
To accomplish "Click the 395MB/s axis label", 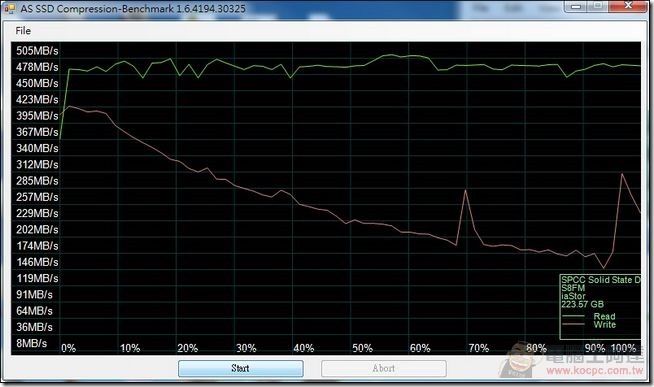I will coord(37,116).
